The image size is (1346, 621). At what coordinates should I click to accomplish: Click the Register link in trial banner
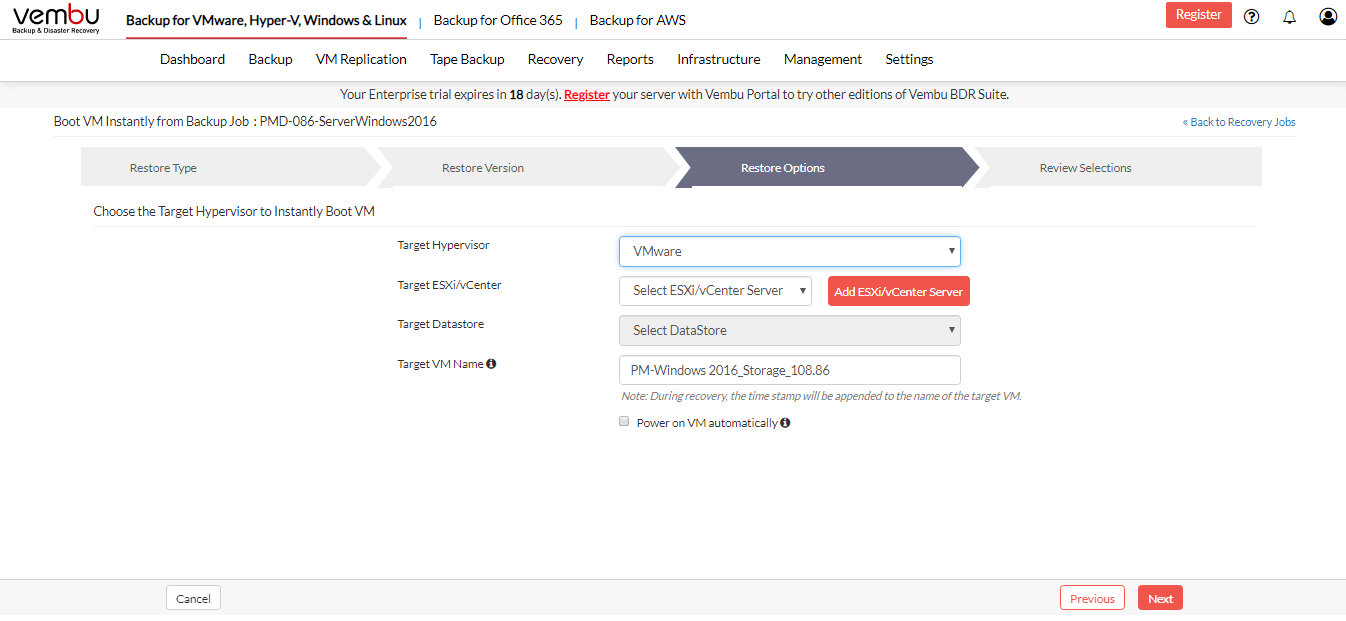[587, 95]
